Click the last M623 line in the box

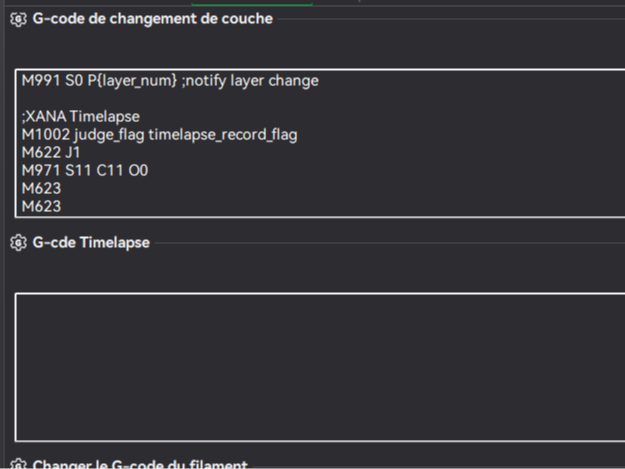pyautogui.click(x=41, y=206)
